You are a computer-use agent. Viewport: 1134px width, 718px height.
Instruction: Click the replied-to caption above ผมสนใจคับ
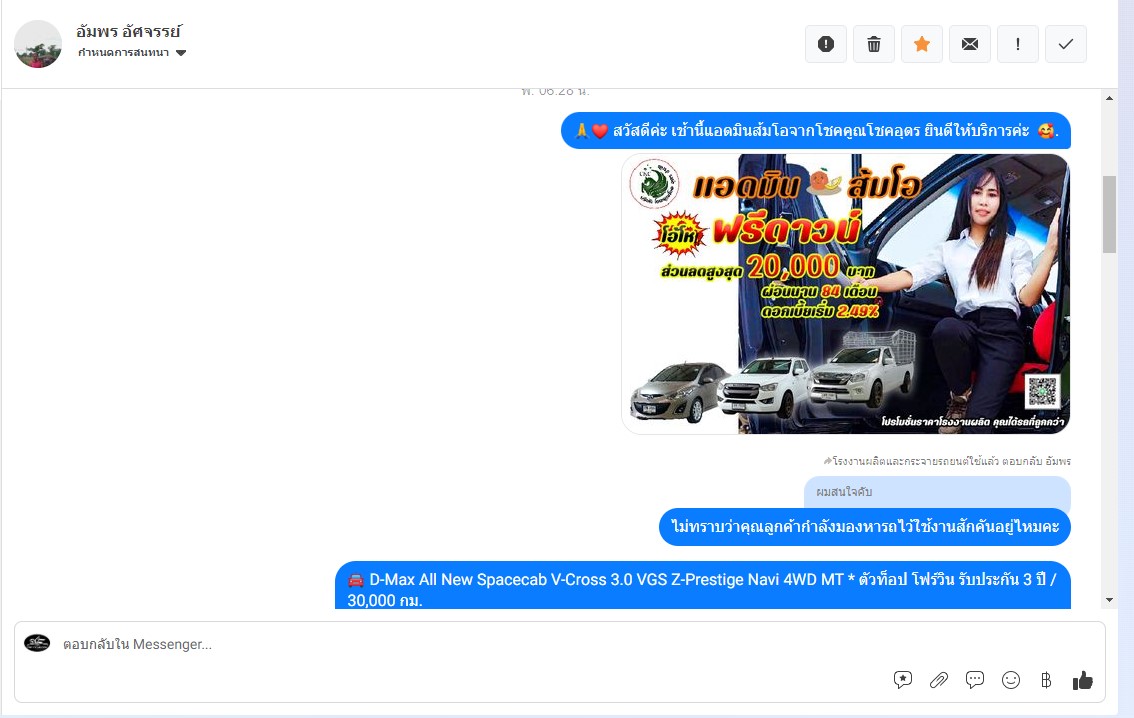pos(947,461)
